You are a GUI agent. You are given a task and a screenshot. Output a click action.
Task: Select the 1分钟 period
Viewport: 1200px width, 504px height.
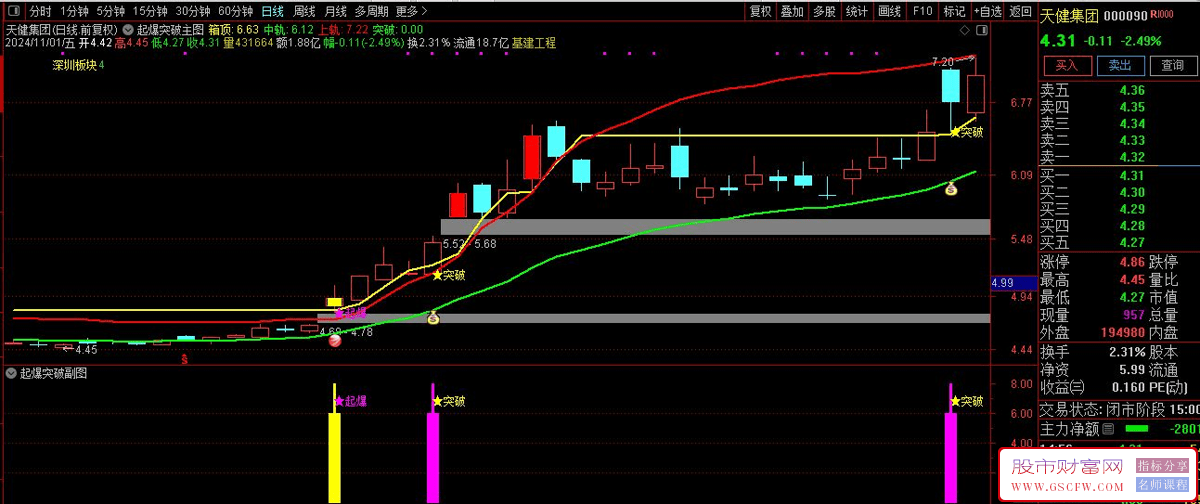tap(75, 11)
